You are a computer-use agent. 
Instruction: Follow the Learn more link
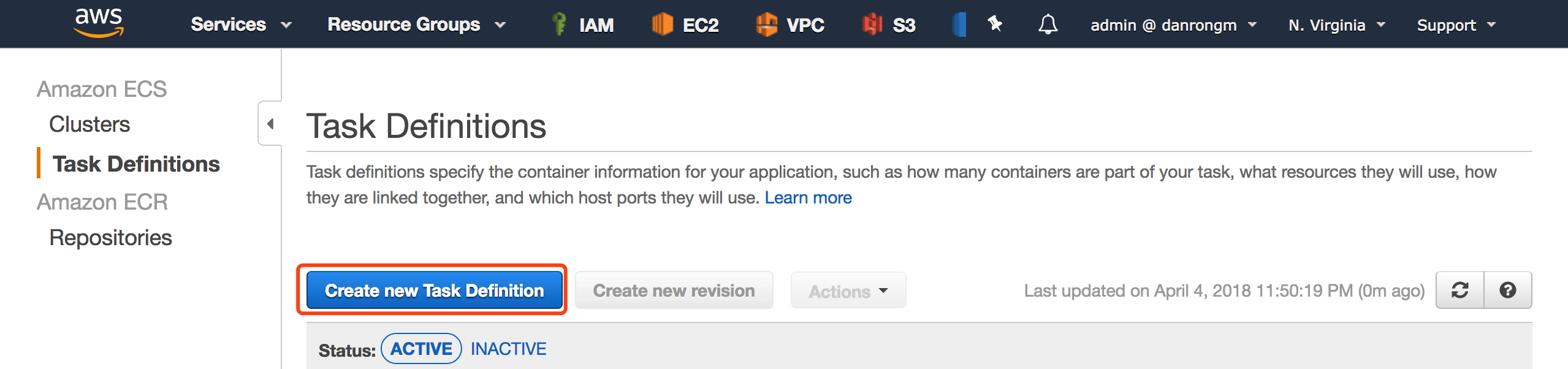click(808, 197)
